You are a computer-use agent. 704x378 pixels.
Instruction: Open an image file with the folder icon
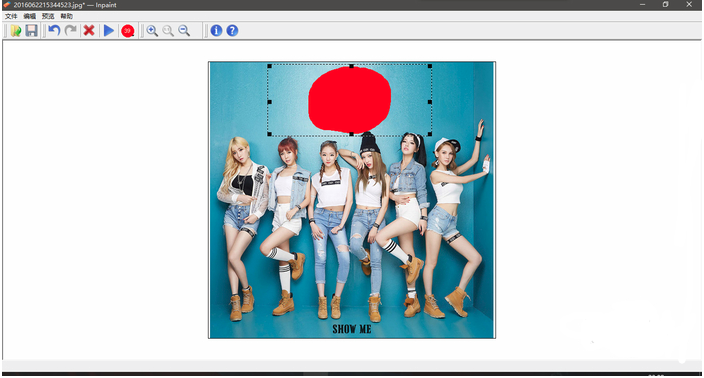click(16, 31)
